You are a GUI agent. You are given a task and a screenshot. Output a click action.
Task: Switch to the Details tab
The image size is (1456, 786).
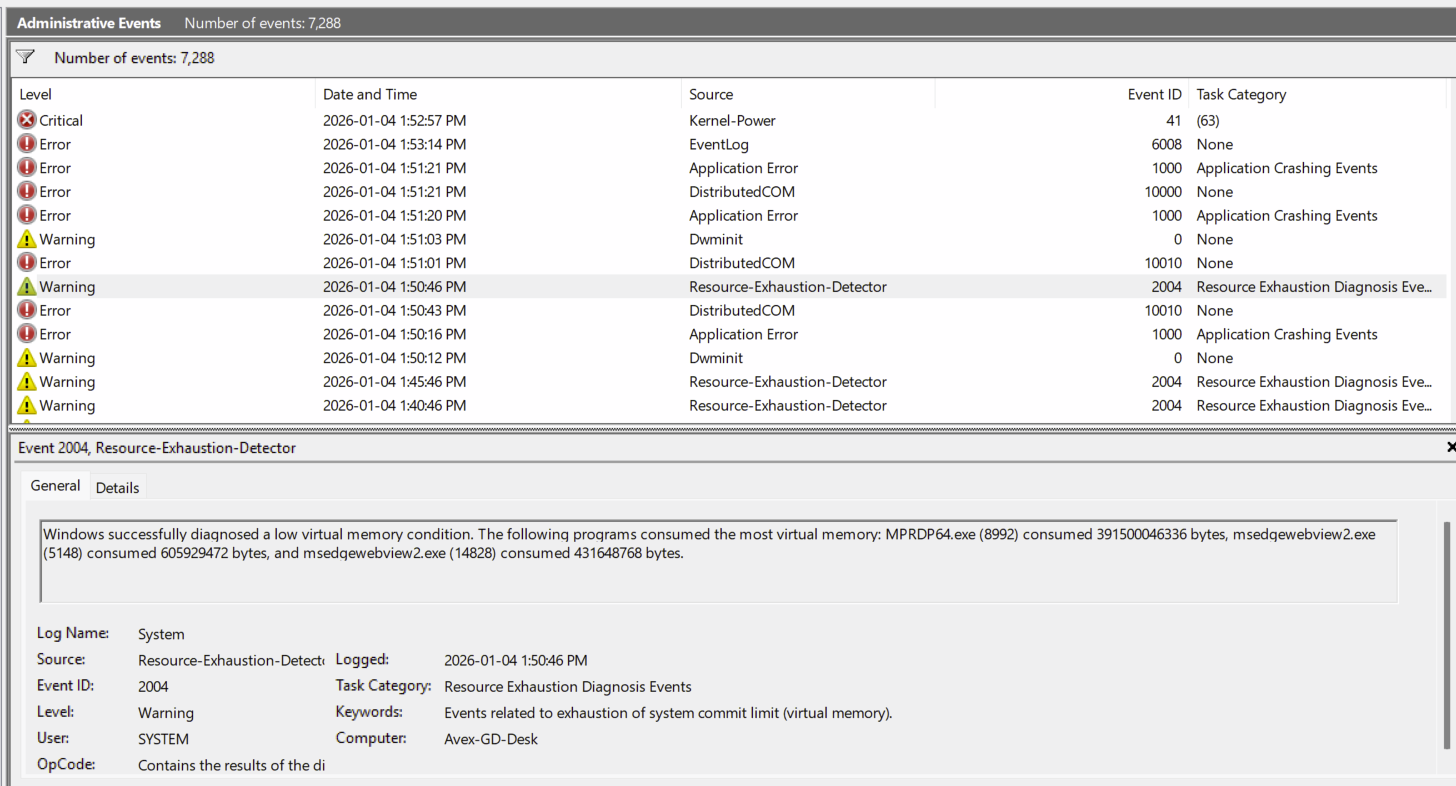(x=117, y=488)
